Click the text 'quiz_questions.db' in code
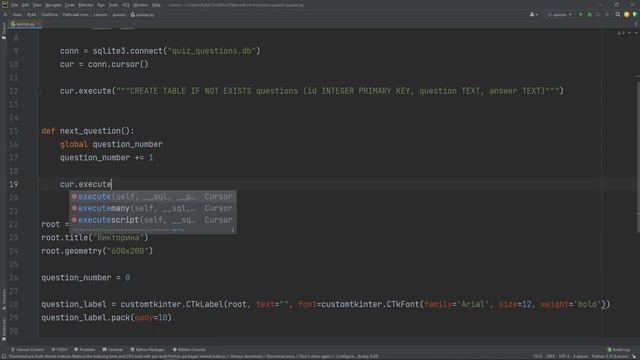 point(211,51)
